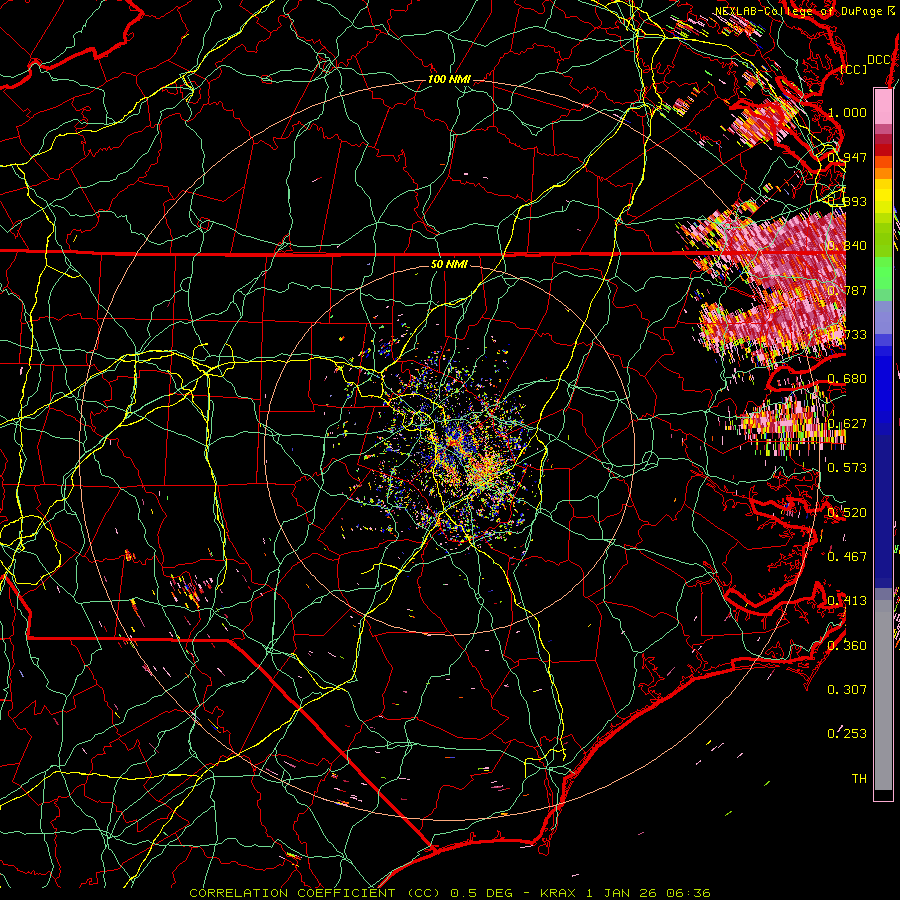Click the [CC] legend title
This screenshot has height=900, width=900.
853,69
